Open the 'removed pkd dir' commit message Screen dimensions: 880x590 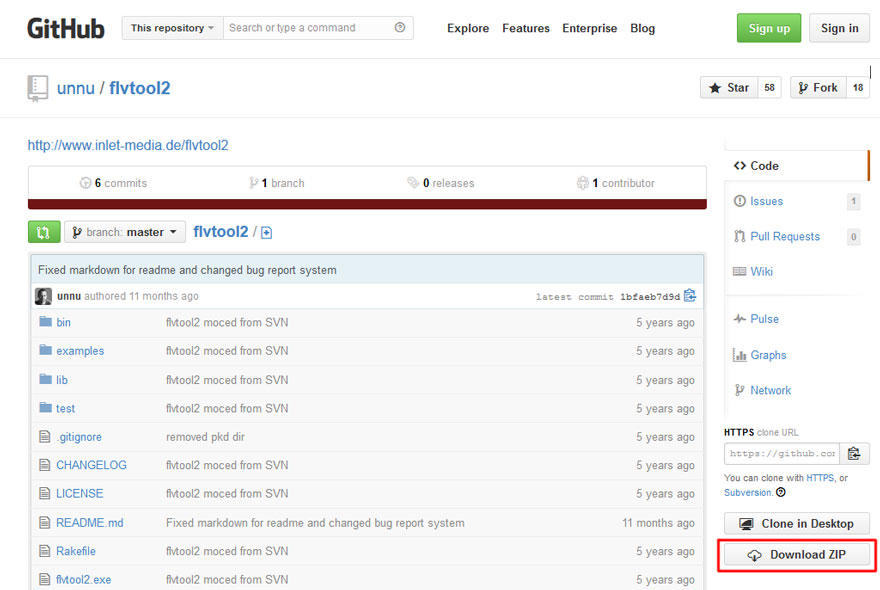pos(205,437)
